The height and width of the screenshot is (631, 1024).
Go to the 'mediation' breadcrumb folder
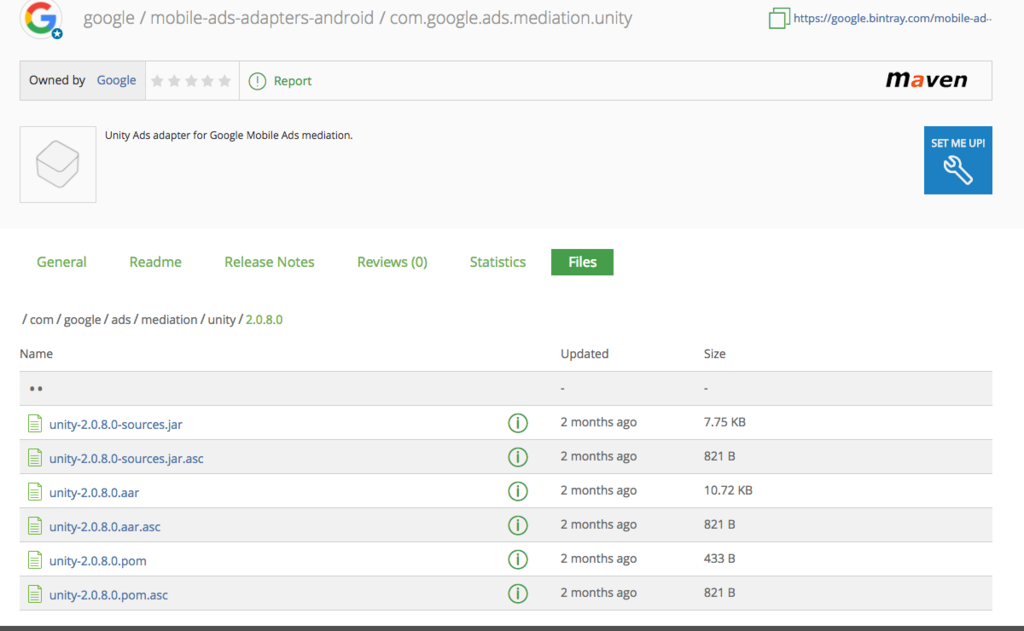169,319
